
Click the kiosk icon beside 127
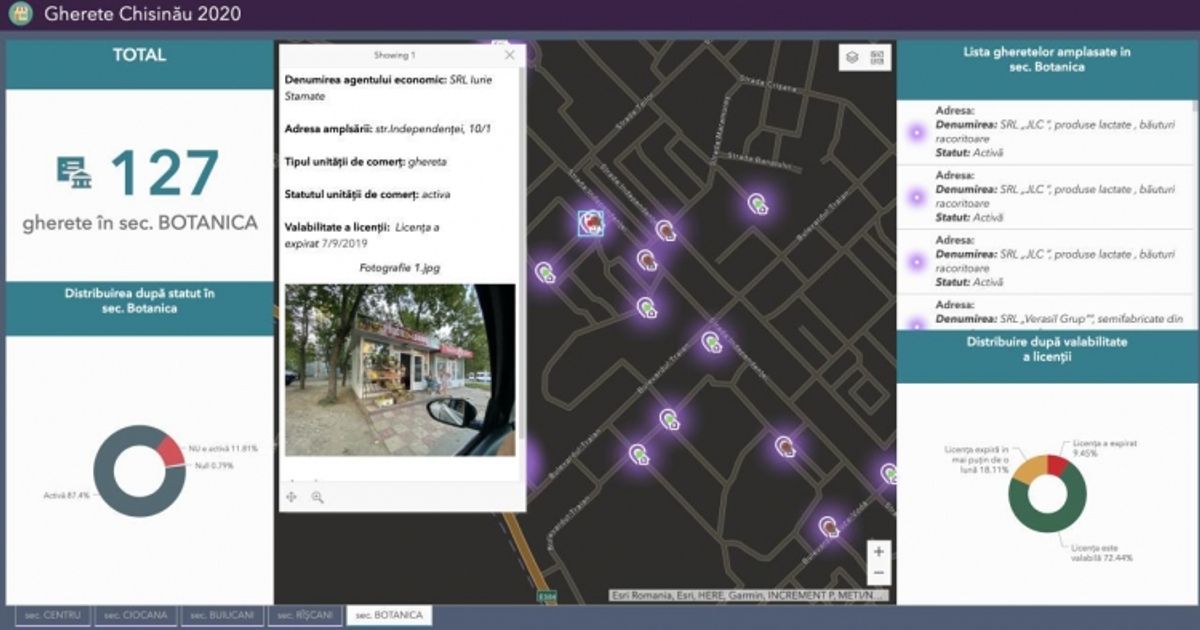[76, 174]
